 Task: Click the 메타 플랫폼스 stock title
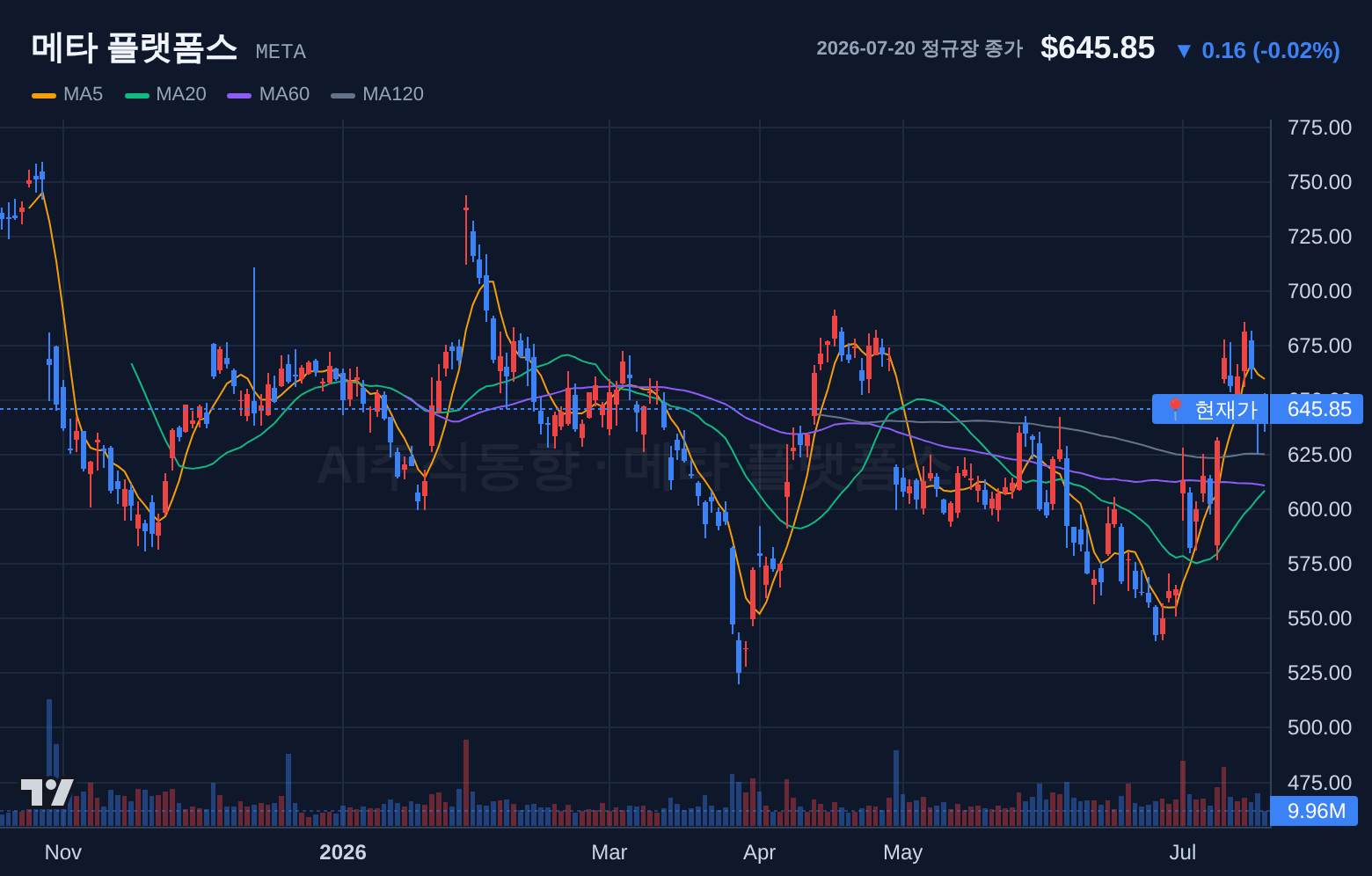tap(135, 47)
